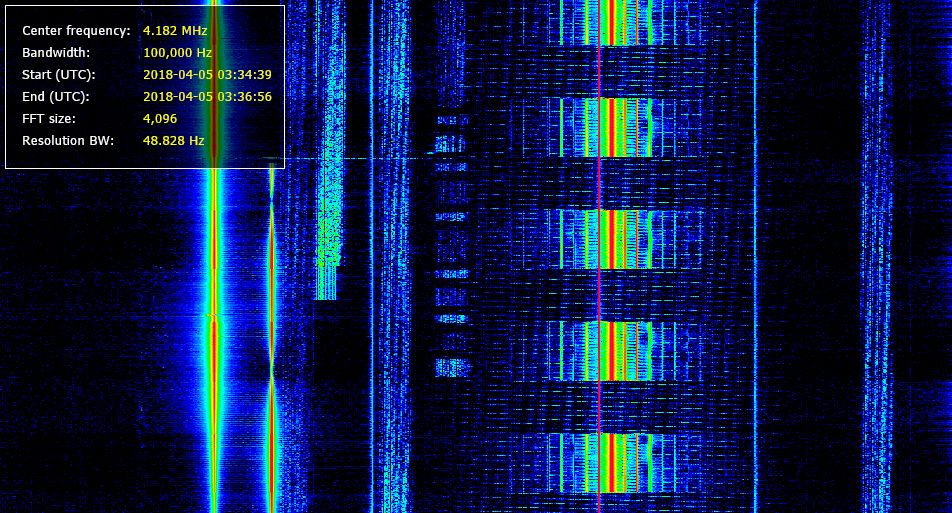Select the 'FFT size:' label
Viewport: 952px width, 513px height.
coord(49,118)
